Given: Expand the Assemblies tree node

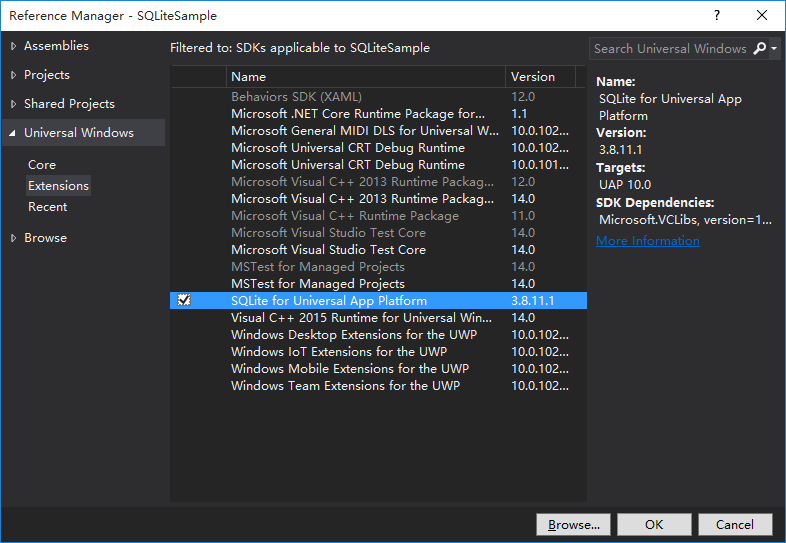Looking at the screenshot, I should [14, 46].
